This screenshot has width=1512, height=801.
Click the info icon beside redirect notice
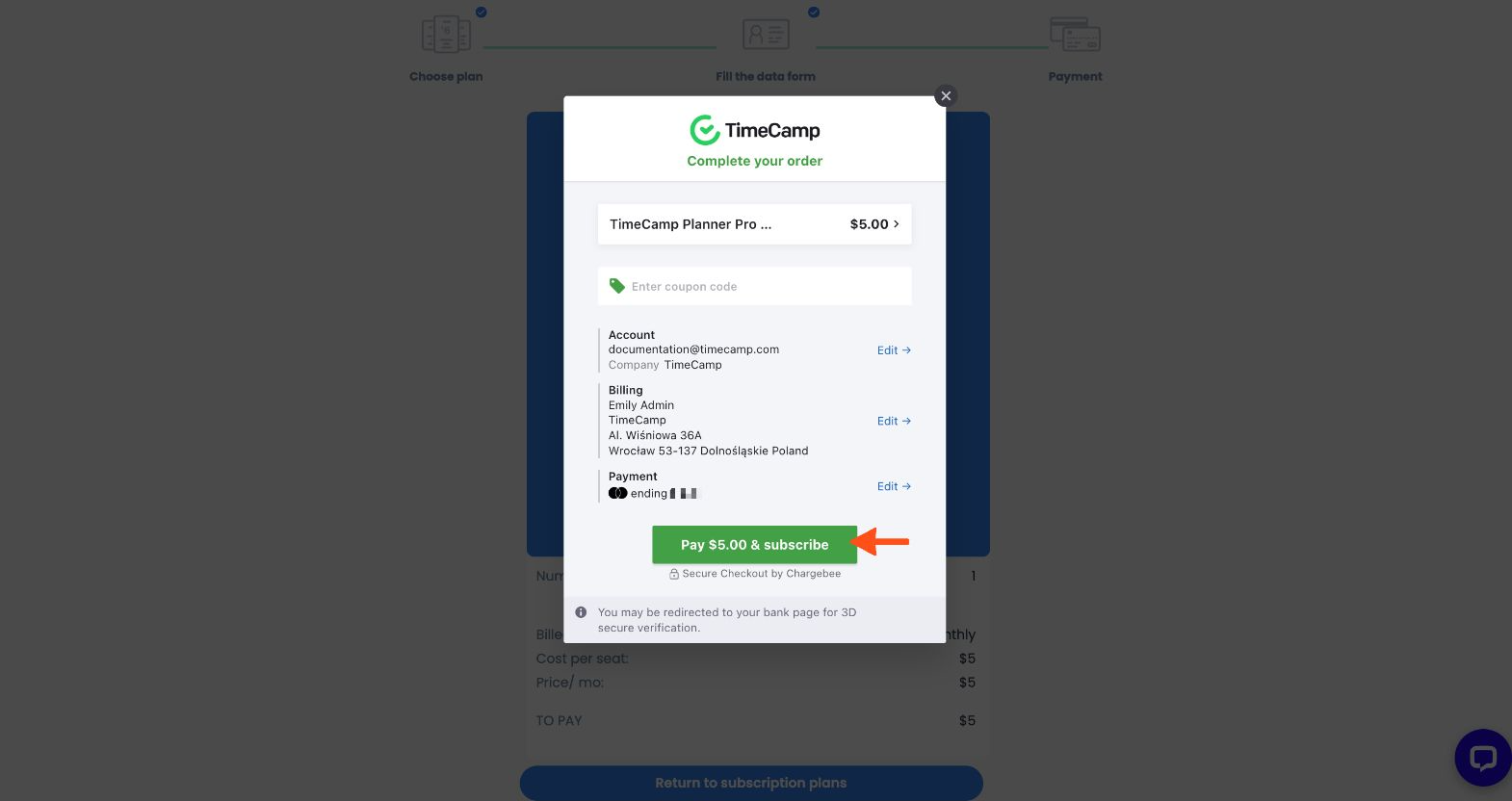click(581, 612)
